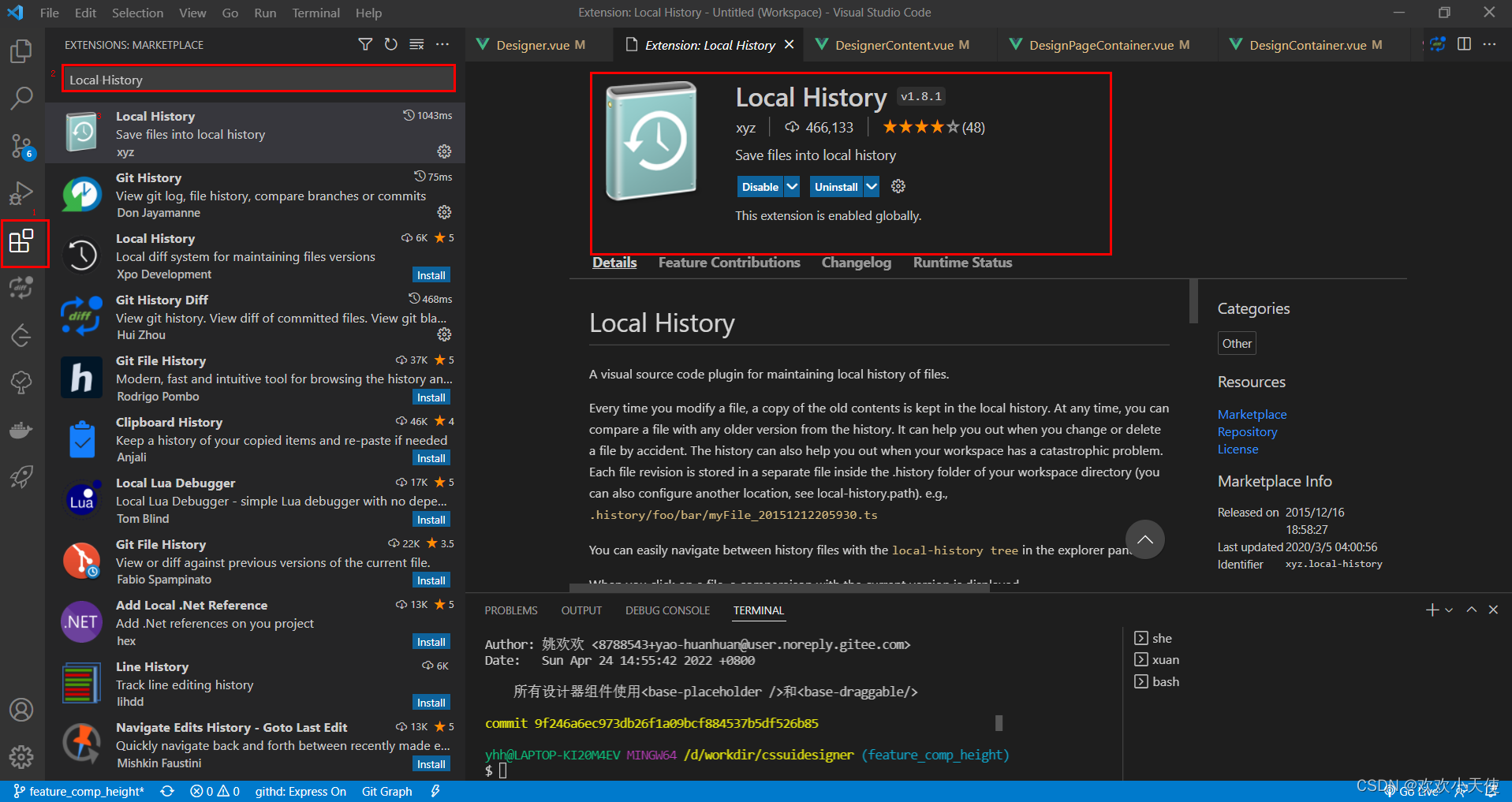
Task: Click the Other category tag
Action: click(x=1237, y=343)
